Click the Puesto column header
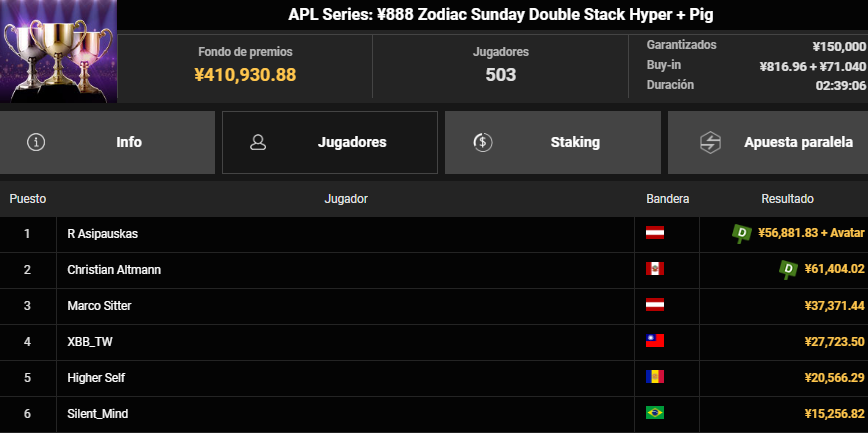Image resolution: width=868 pixels, height=433 pixels. click(28, 199)
